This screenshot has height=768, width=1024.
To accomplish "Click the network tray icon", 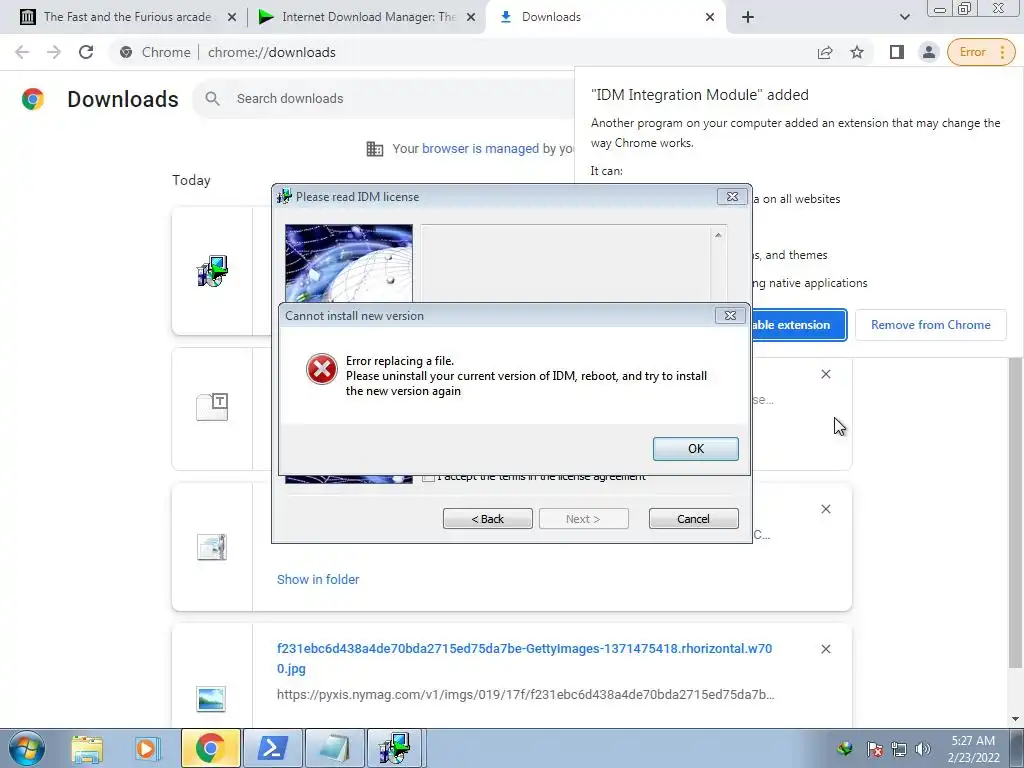I will (899, 749).
